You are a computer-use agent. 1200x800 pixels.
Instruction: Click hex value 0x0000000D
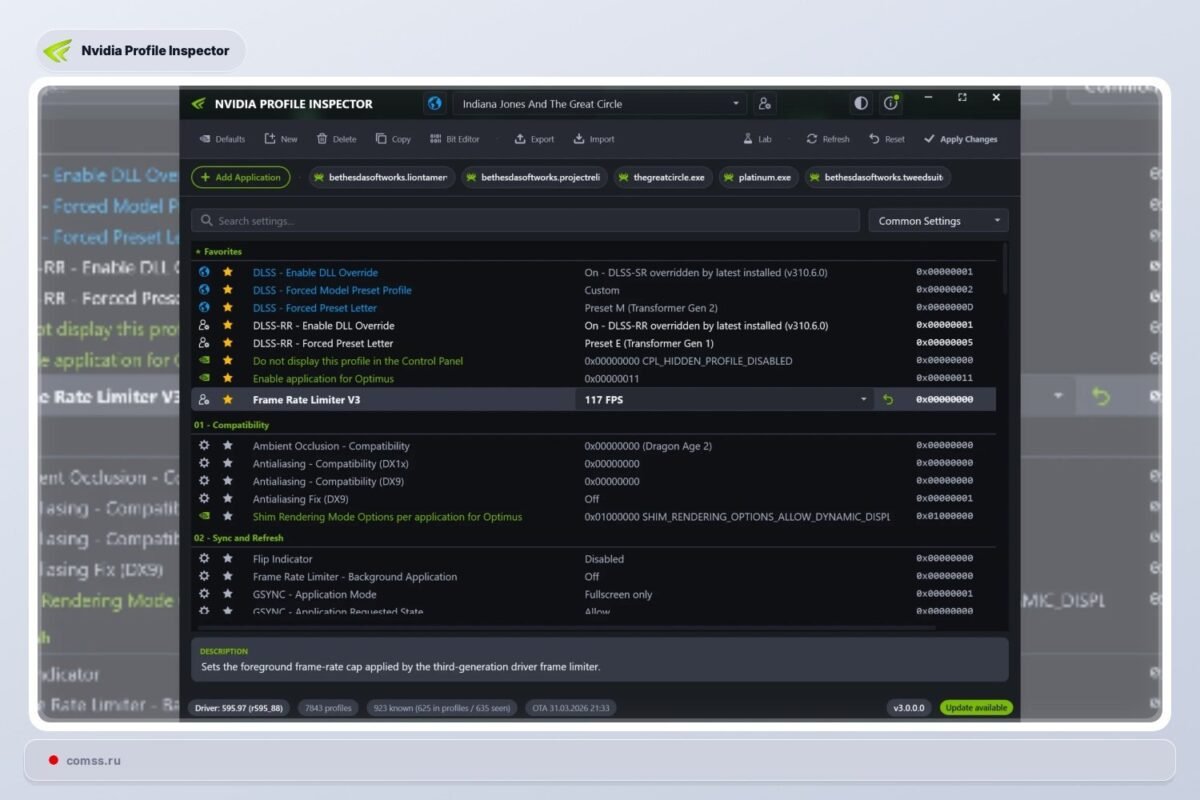coord(944,308)
